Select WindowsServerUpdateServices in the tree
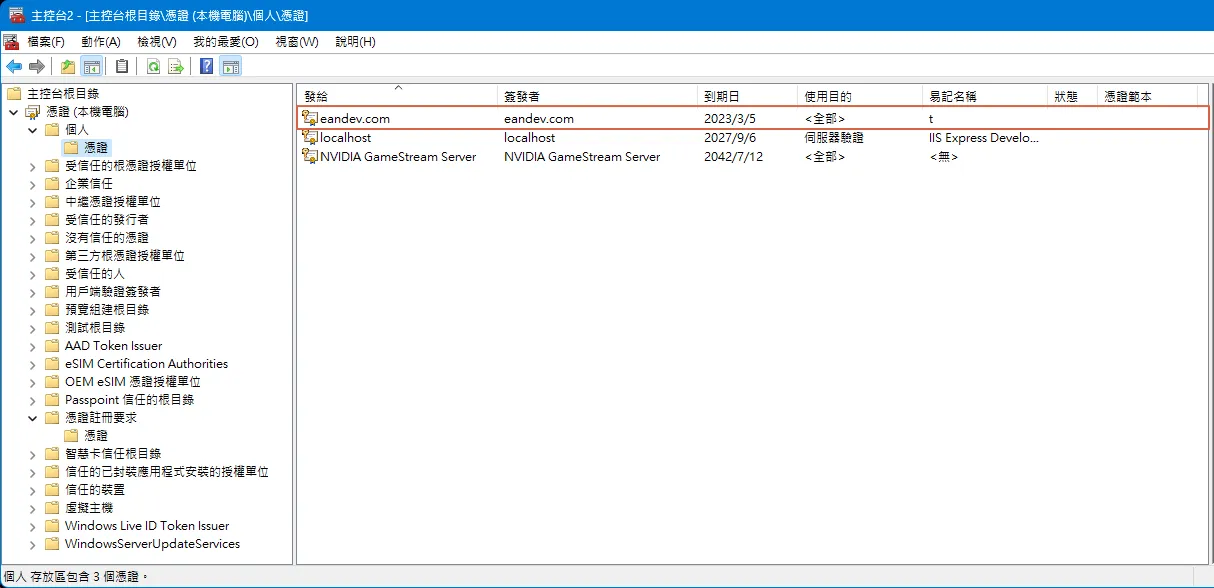This screenshot has width=1214, height=588. (152, 544)
